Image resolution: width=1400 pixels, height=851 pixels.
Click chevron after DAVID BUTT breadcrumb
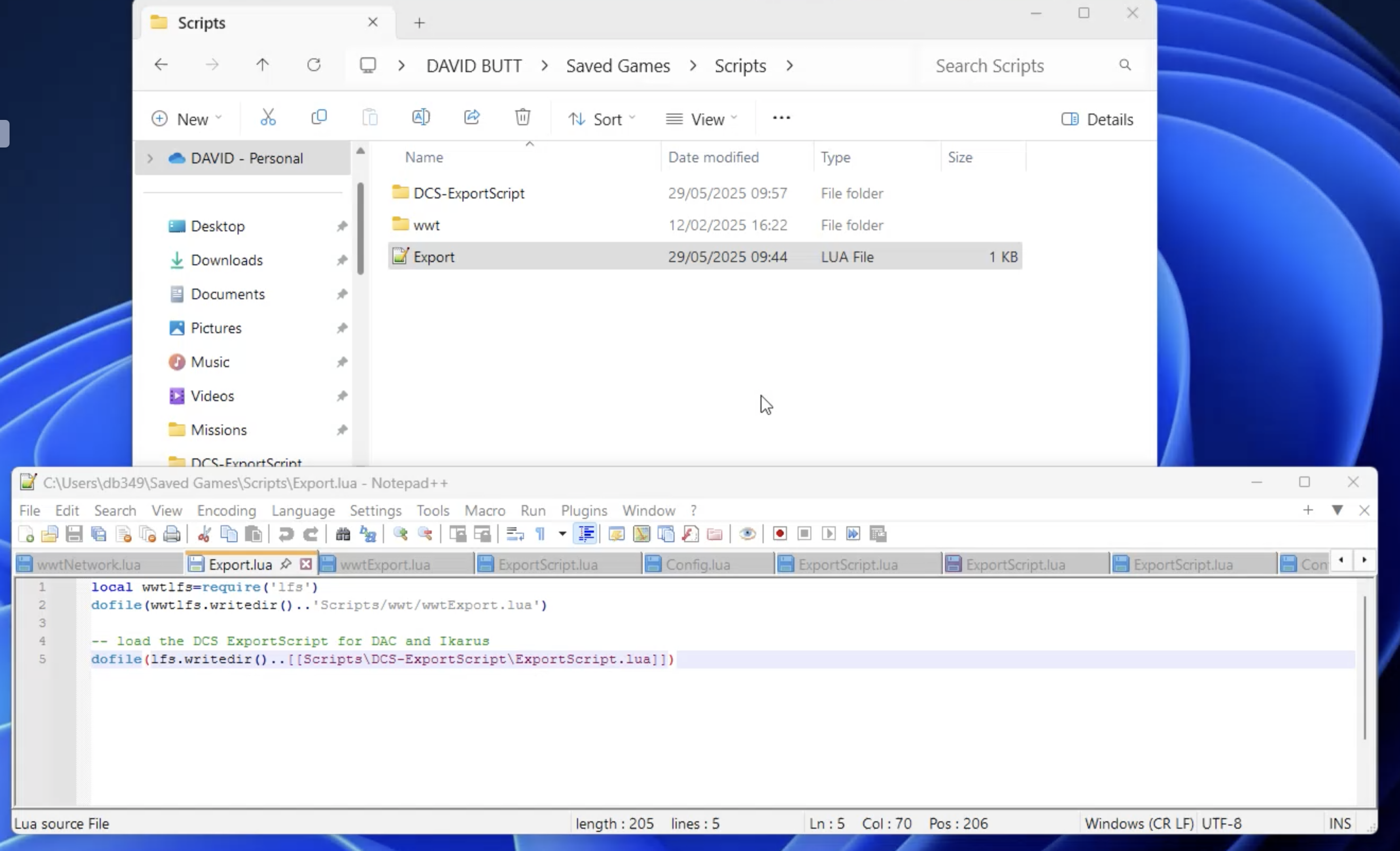tap(544, 66)
